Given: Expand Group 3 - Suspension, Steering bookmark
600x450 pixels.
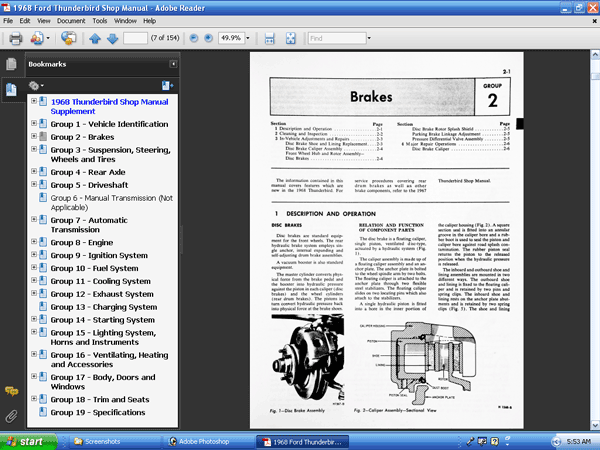Looking at the screenshot, I should (x=34, y=149).
